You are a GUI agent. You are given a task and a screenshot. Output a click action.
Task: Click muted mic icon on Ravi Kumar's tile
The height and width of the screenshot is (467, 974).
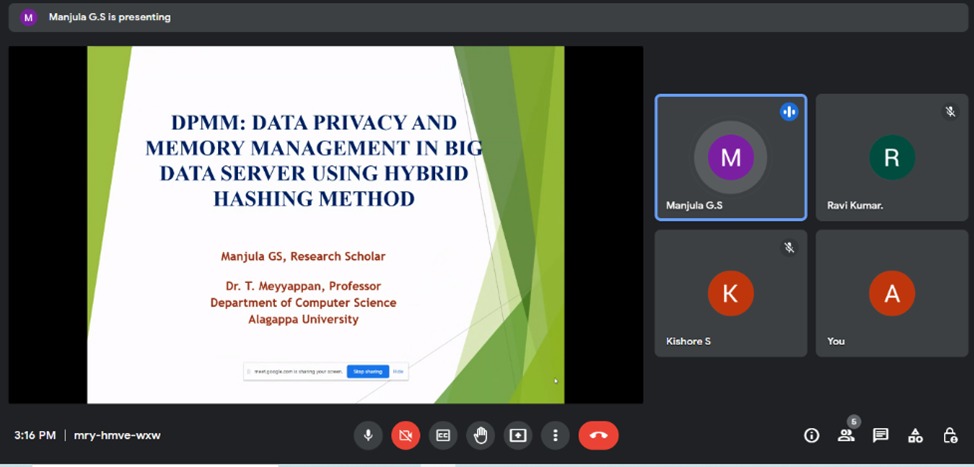950,112
